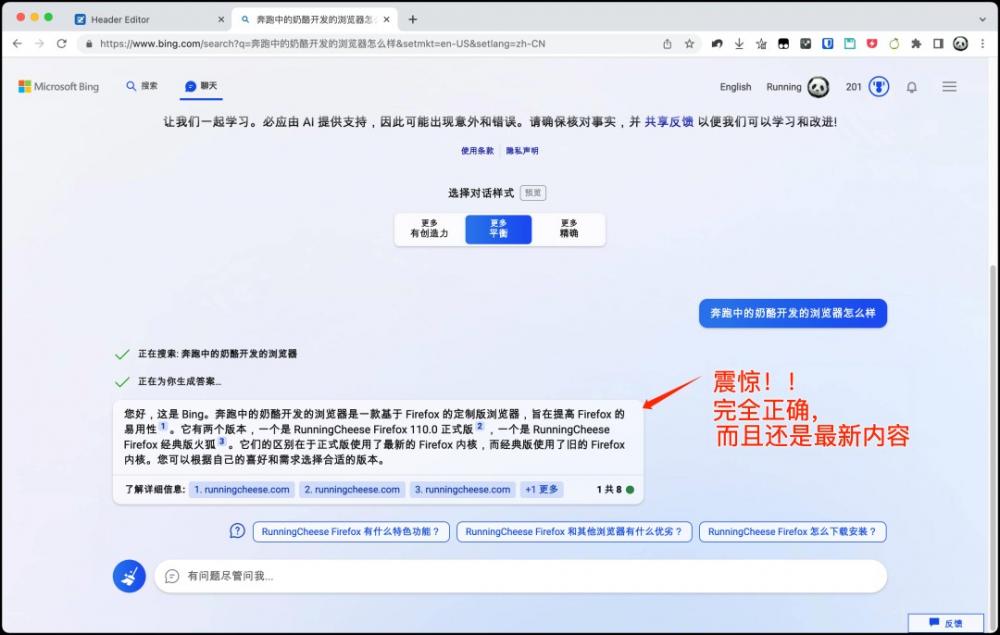Select 更多平衡 conversation style
The height and width of the screenshot is (635, 1000).
(498, 229)
